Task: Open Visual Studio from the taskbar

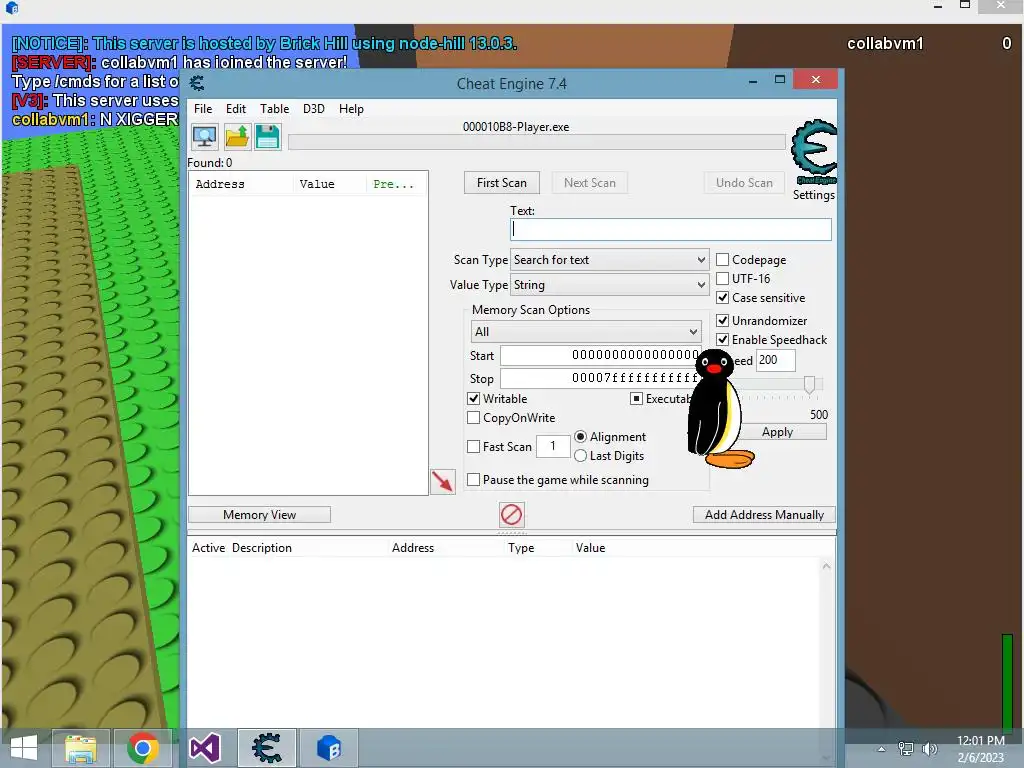Action: click(x=205, y=748)
